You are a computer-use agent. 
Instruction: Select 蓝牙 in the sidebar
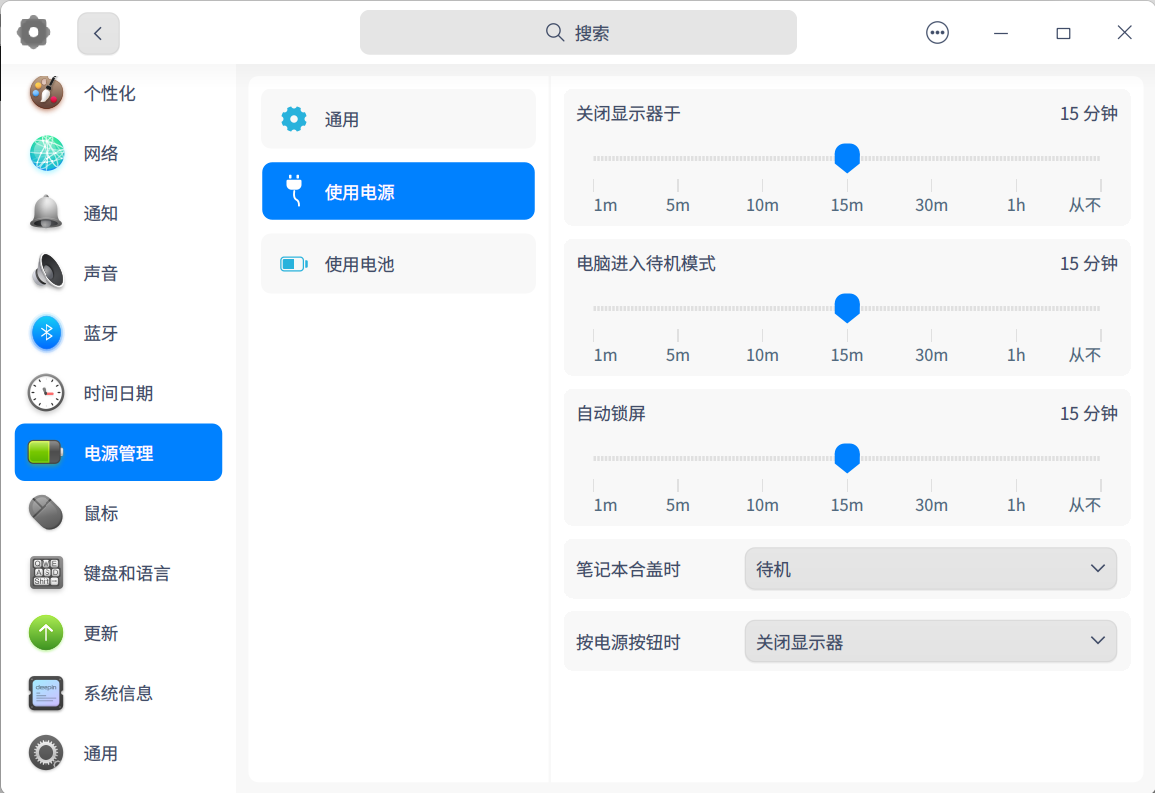pyautogui.click(x=119, y=333)
